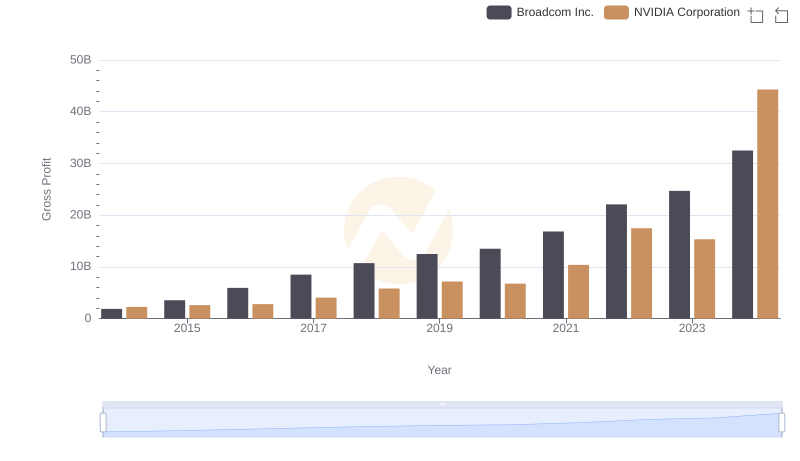Click the 2019 x-axis label

tap(439, 328)
